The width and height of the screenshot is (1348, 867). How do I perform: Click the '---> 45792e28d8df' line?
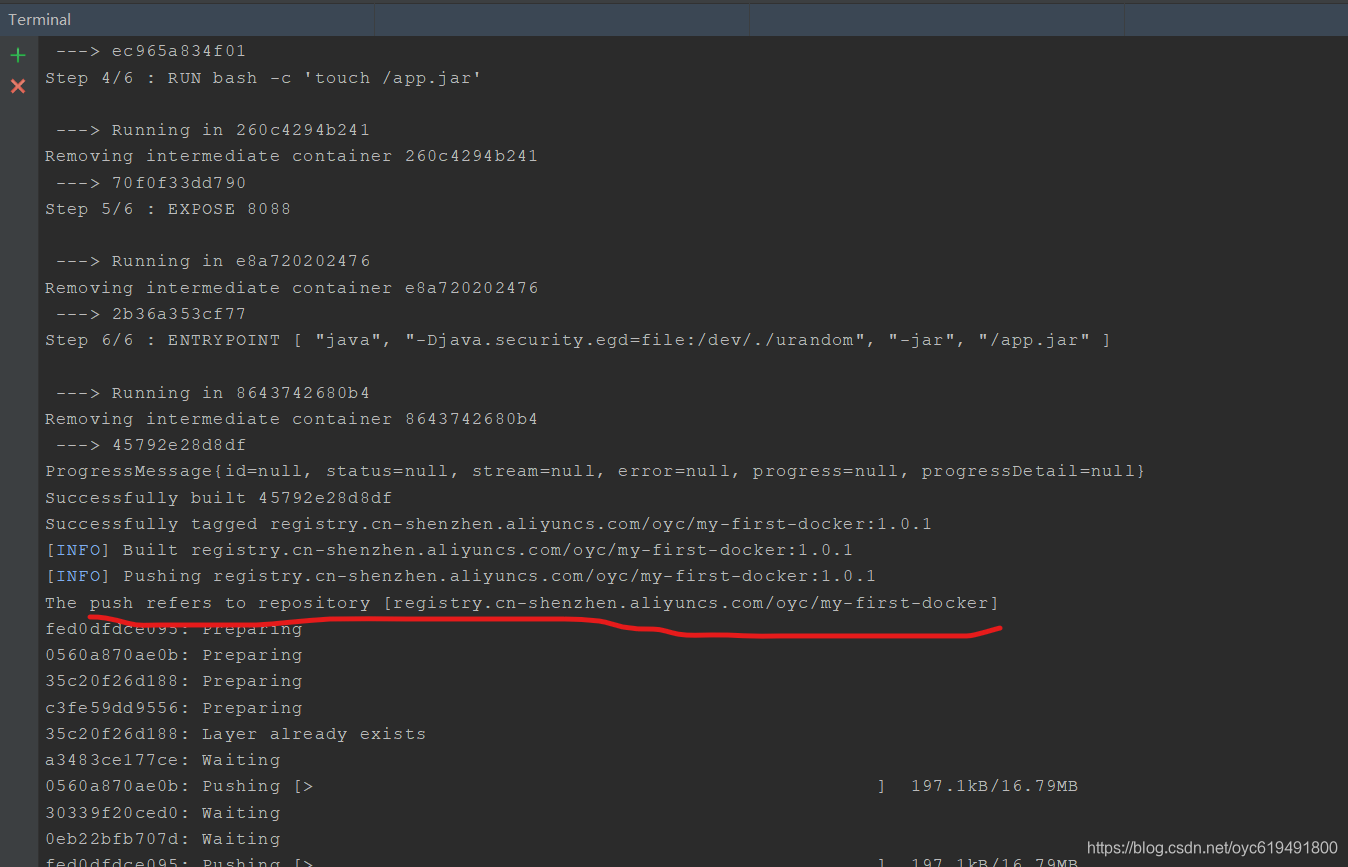(x=151, y=444)
